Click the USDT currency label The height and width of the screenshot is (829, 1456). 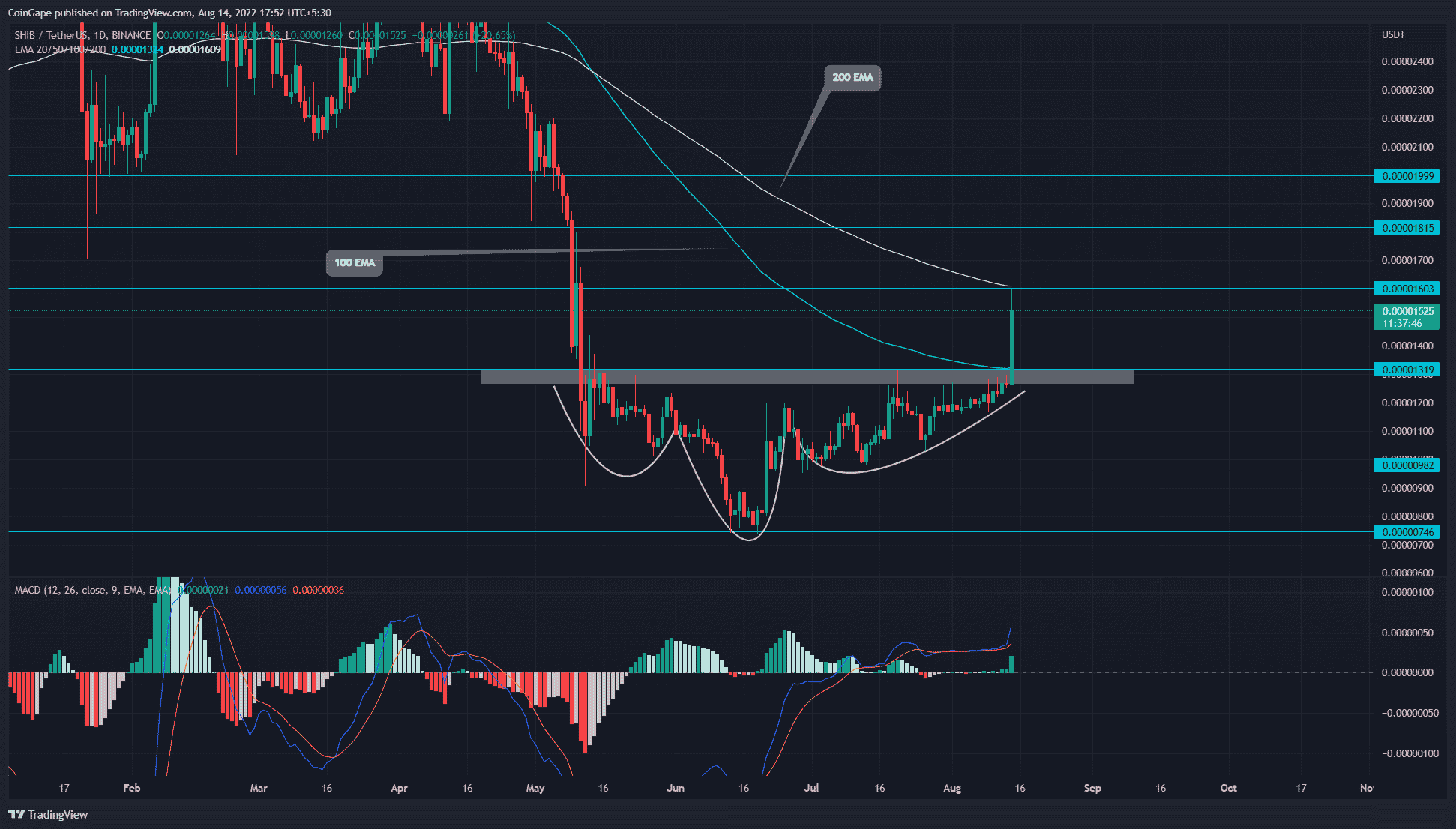click(1393, 35)
